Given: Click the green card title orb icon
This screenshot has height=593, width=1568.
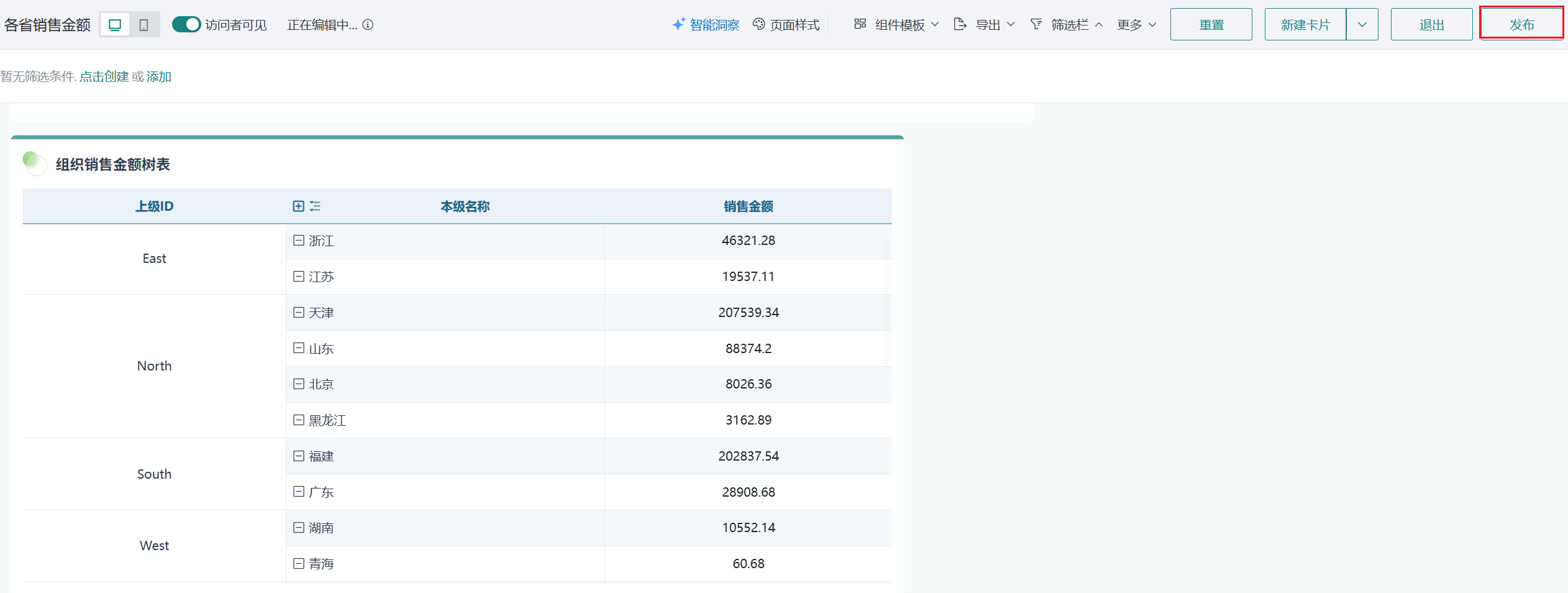Looking at the screenshot, I should [x=35, y=163].
